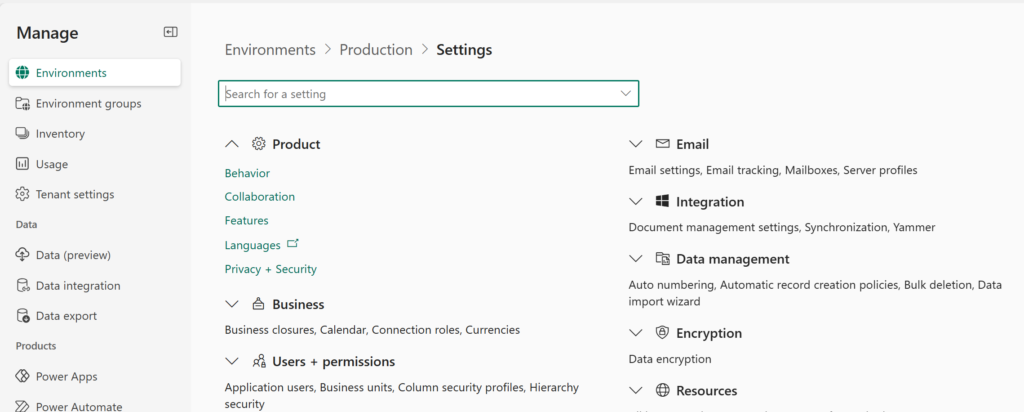Click the Integration Windows logo icon
Viewport: 1024px width, 412px height.
[662, 202]
